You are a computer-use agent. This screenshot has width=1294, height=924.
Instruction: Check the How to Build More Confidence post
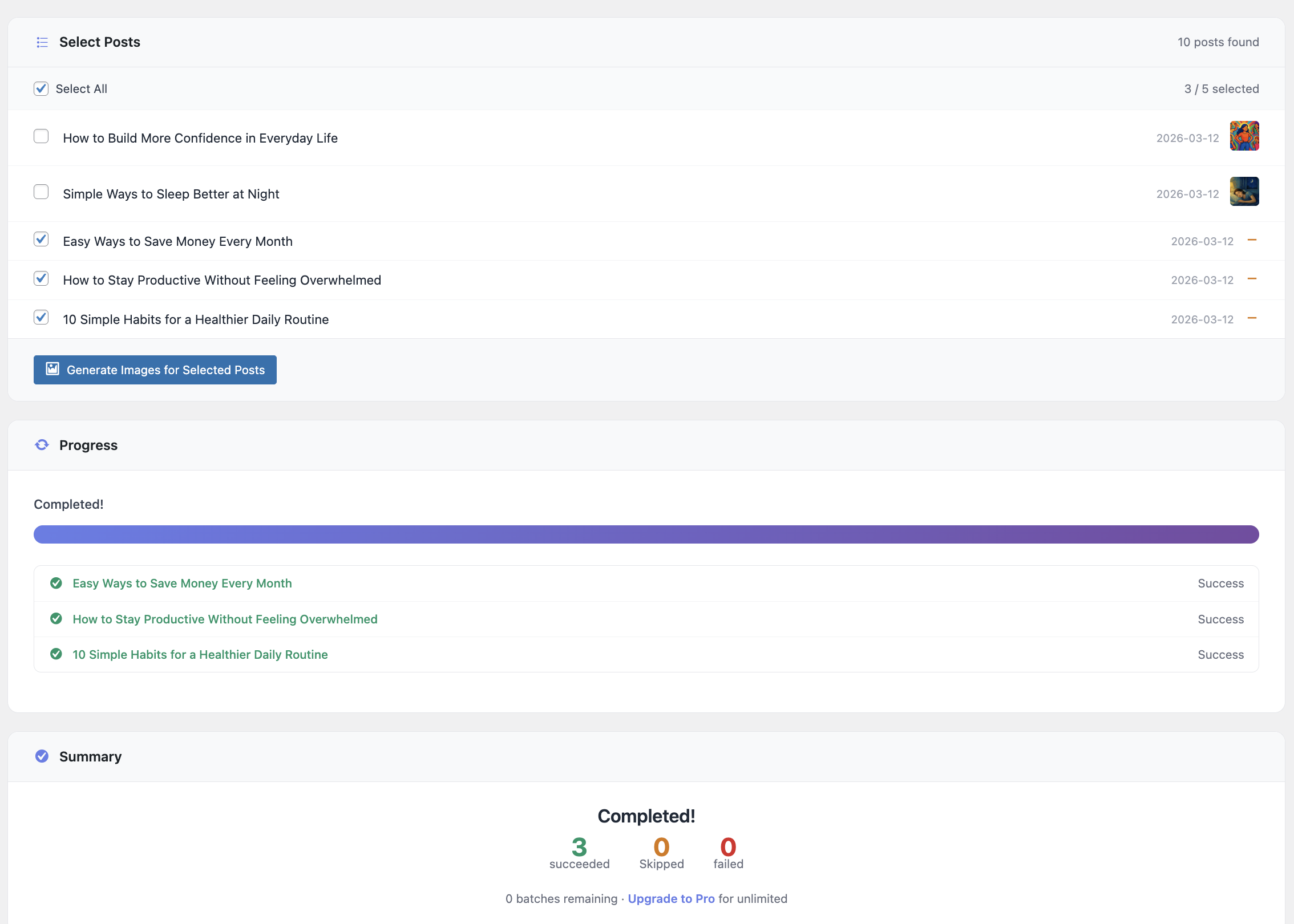[x=41, y=136]
